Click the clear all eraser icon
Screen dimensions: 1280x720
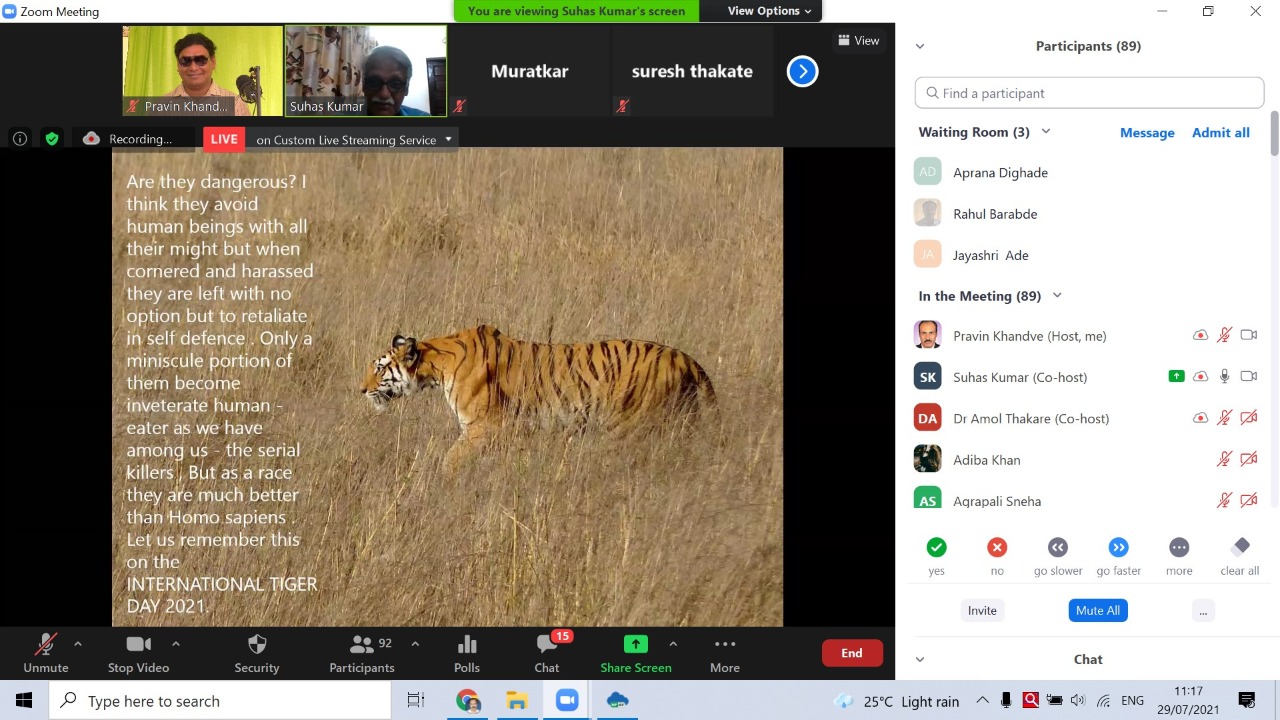click(x=1240, y=547)
